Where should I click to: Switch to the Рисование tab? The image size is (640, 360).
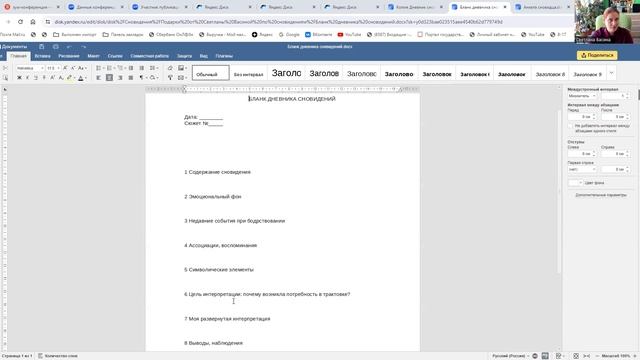[x=69, y=56]
